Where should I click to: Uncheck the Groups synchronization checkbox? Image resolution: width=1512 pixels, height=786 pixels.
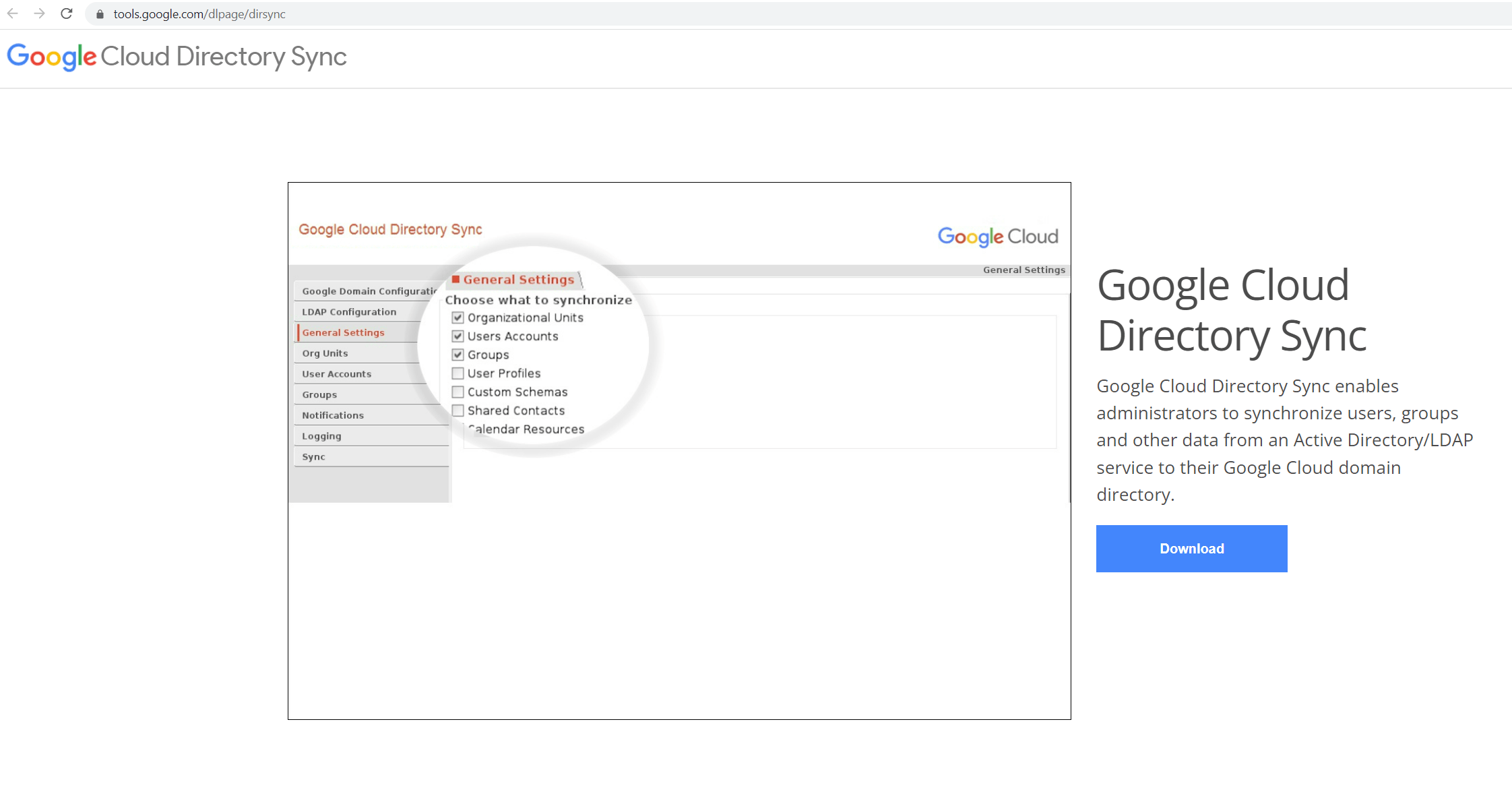point(458,355)
